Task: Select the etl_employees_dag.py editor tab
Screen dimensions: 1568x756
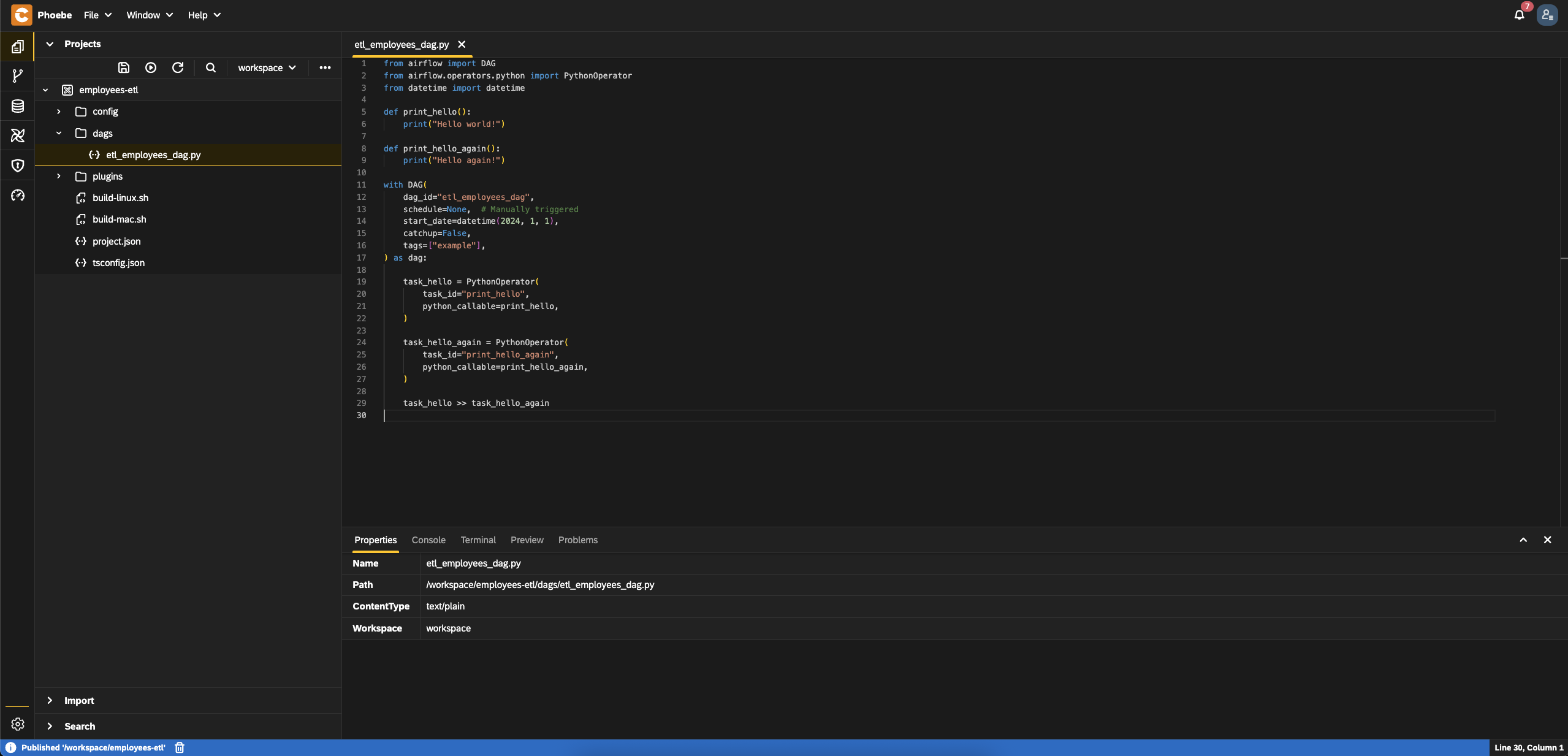Action: coord(402,44)
